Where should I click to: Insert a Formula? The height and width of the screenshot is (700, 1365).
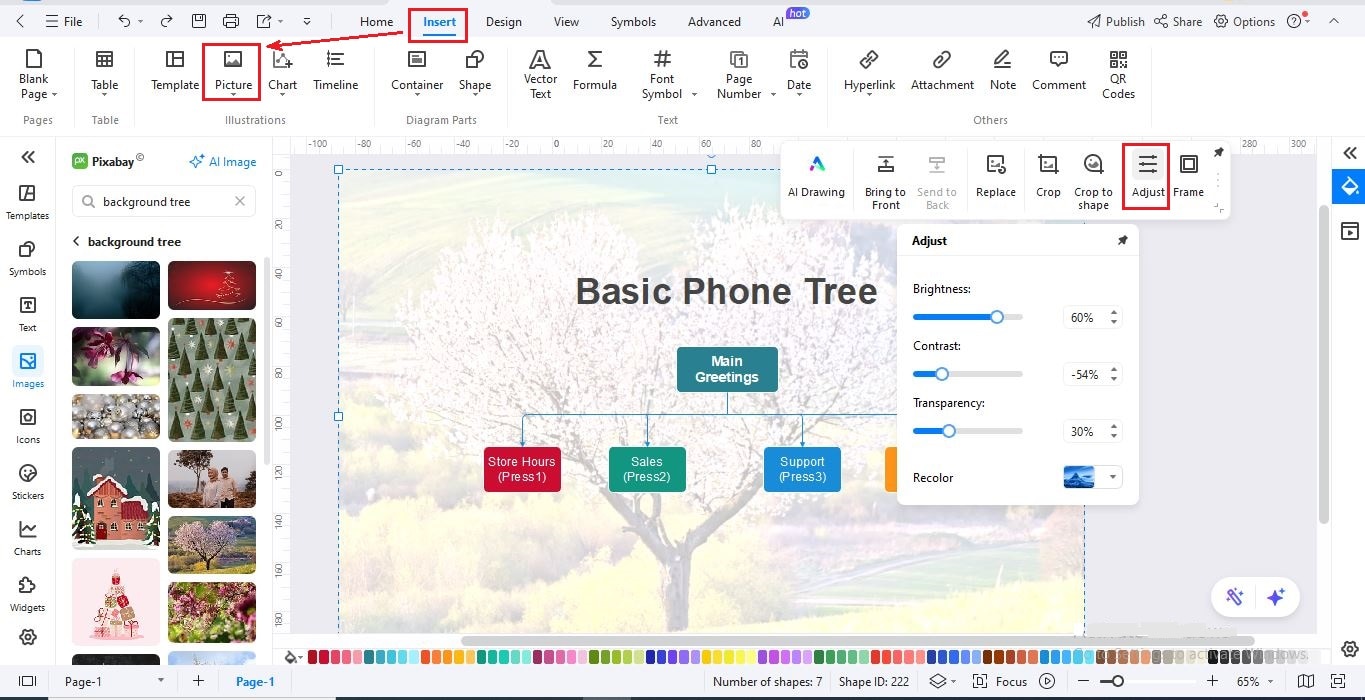(x=594, y=72)
